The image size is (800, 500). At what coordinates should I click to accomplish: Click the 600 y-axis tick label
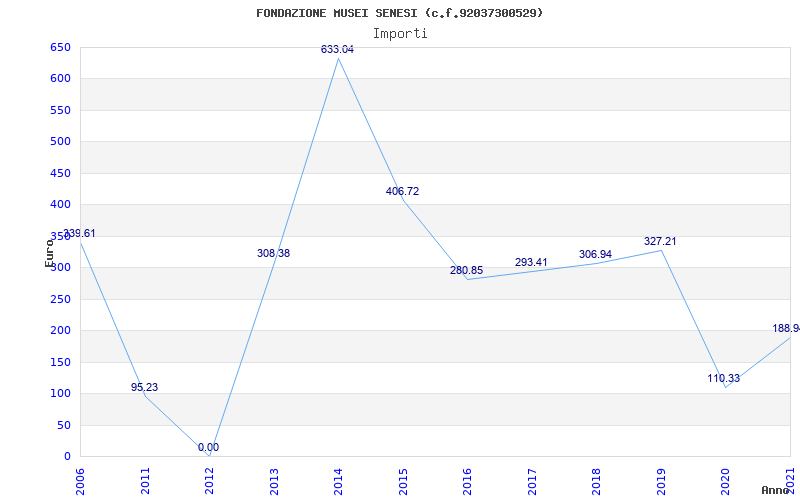60,79
